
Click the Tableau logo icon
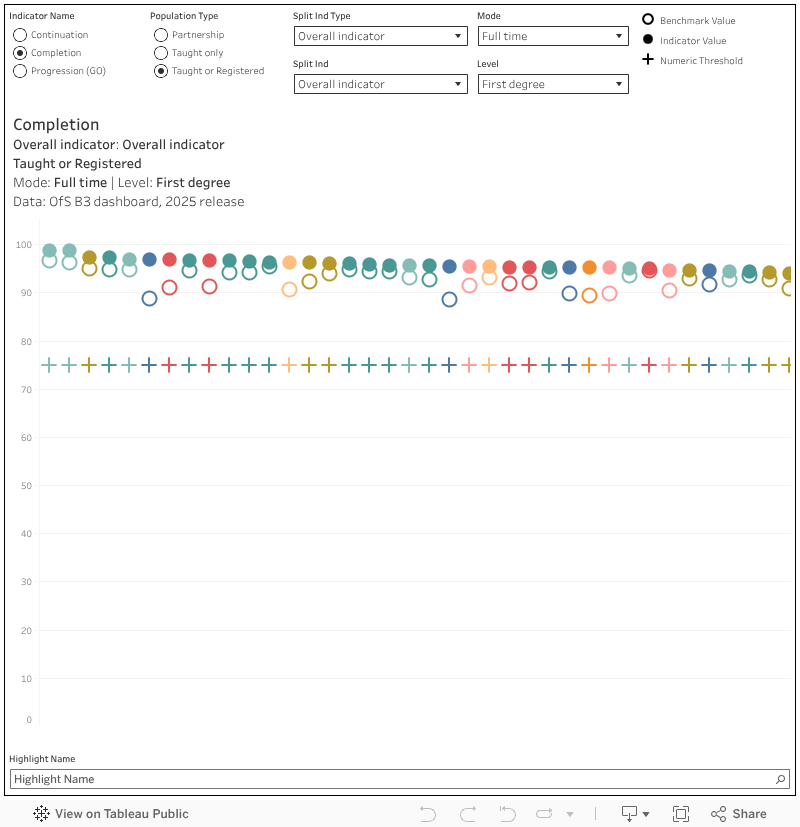point(42,813)
